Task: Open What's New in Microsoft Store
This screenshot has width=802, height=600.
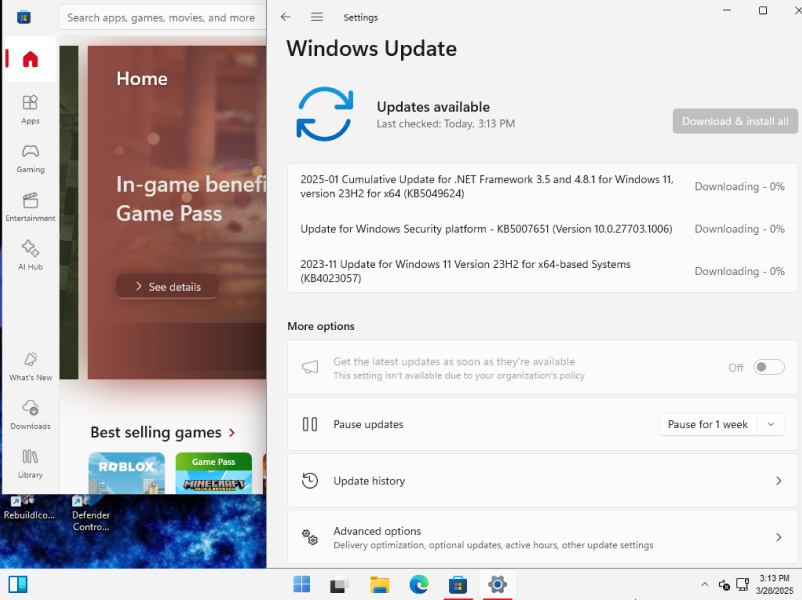Action: point(30,366)
